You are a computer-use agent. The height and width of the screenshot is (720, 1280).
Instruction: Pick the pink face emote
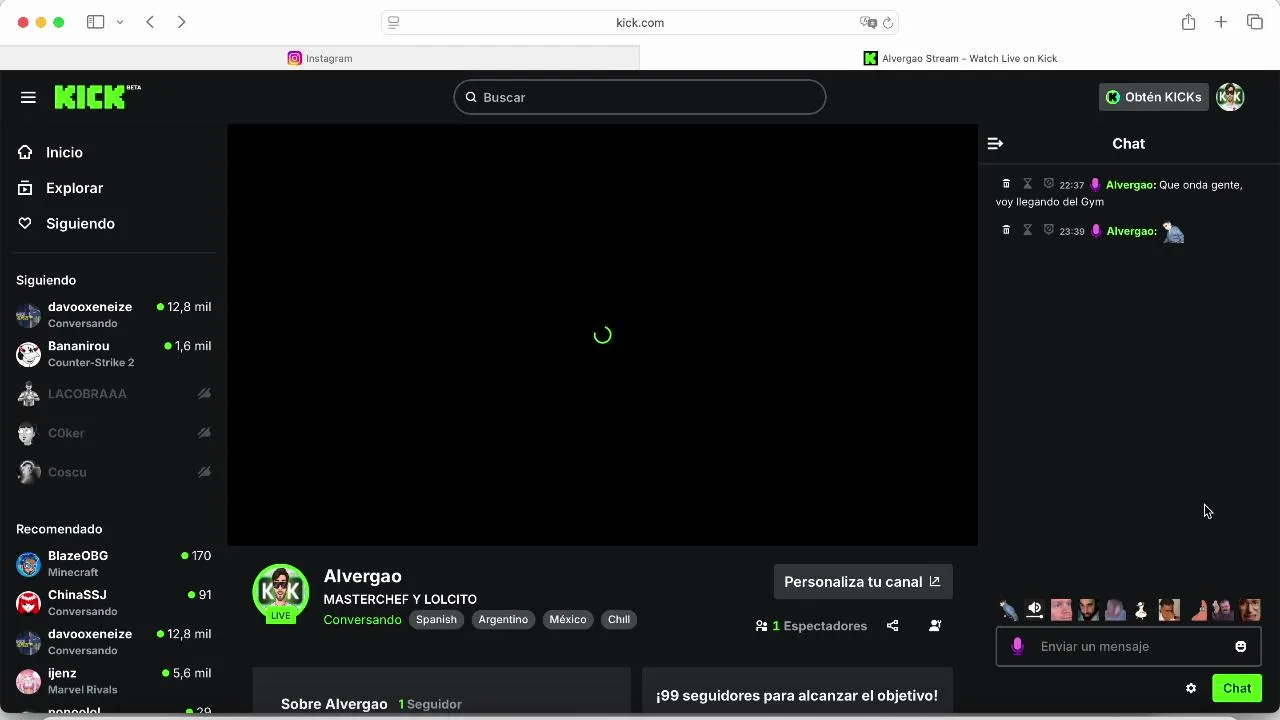point(1061,609)
